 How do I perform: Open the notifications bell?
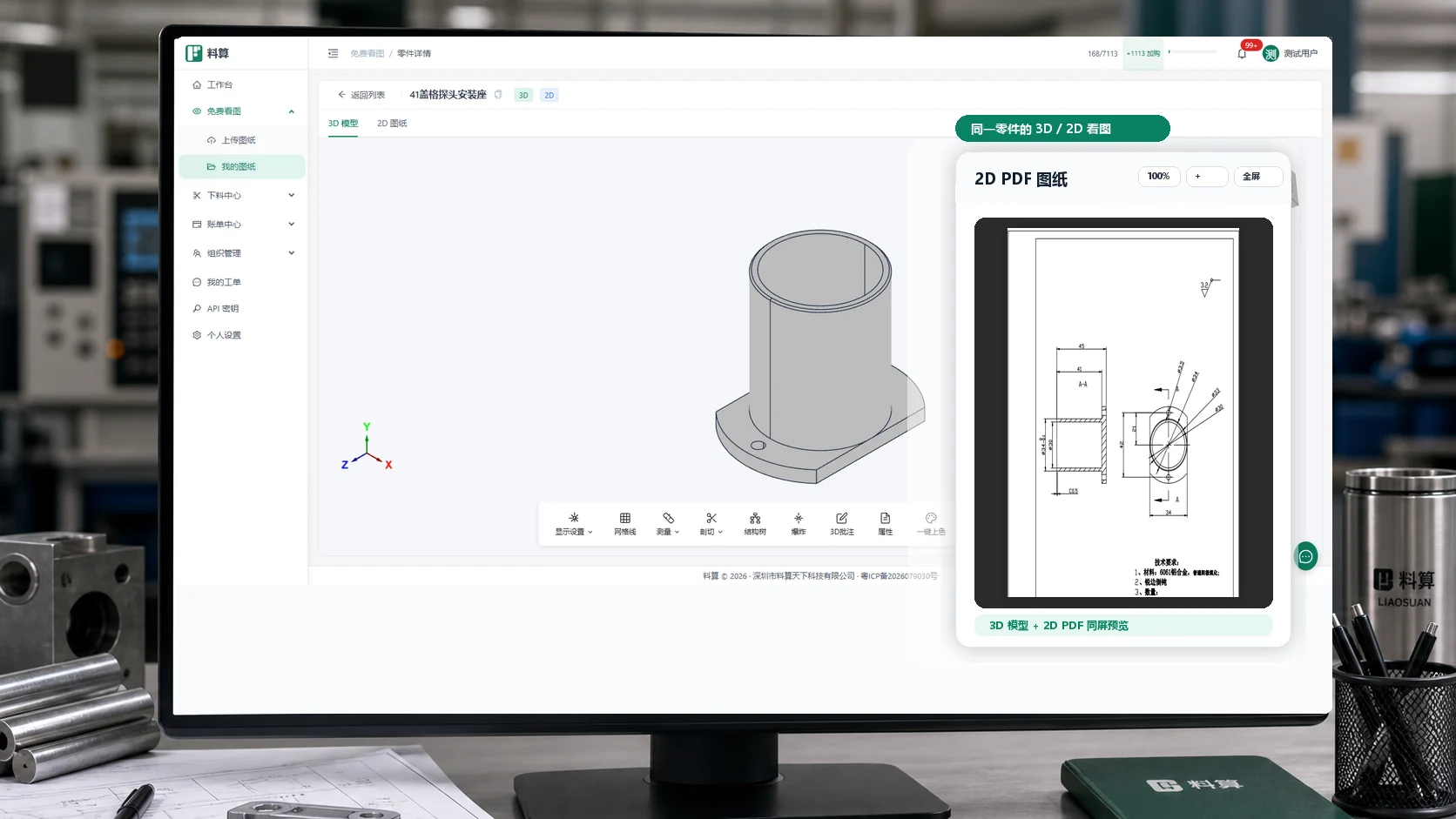point(1242,54)
